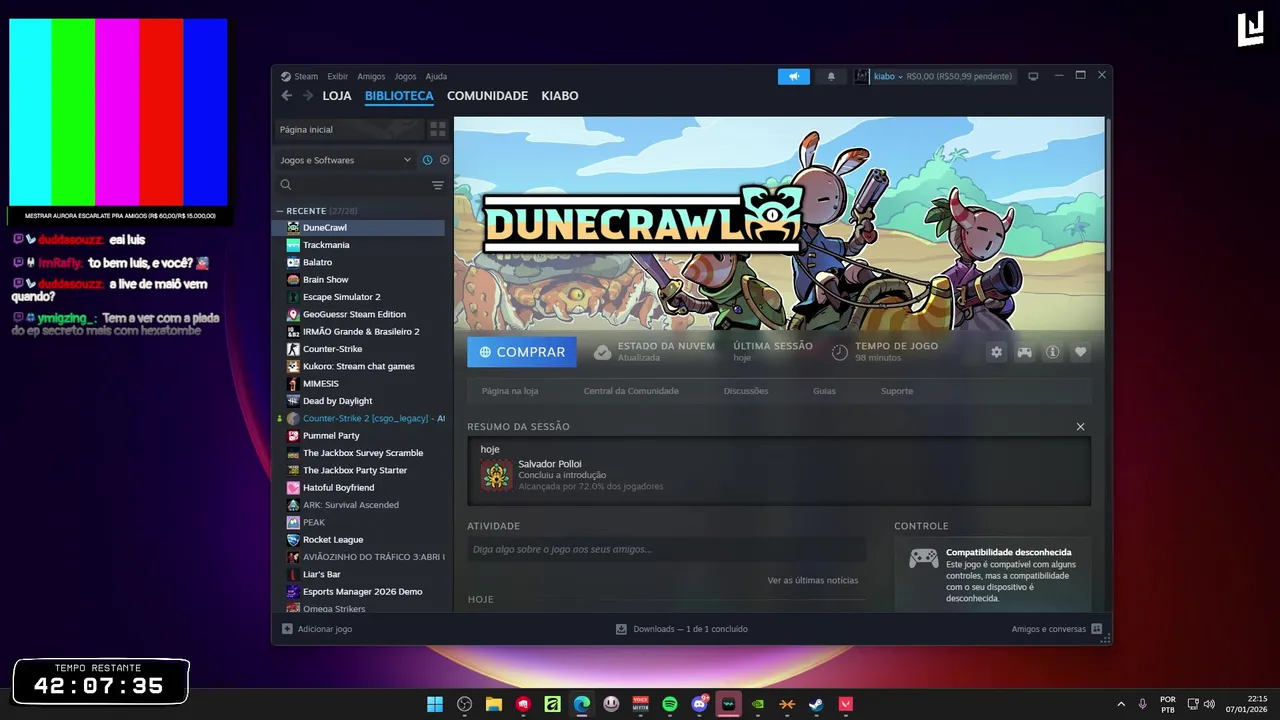
Task: Open the Amigos menu
Action: [x=371, y=76]
